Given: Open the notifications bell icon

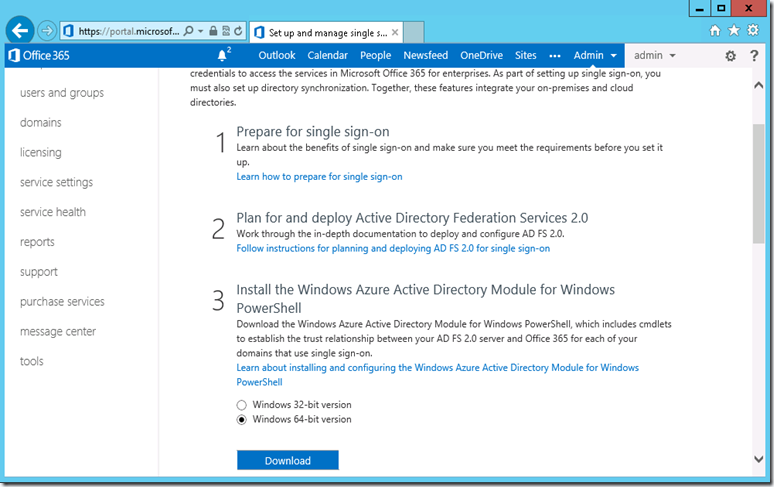Looking at the screenshot, I should pos(223,55).
